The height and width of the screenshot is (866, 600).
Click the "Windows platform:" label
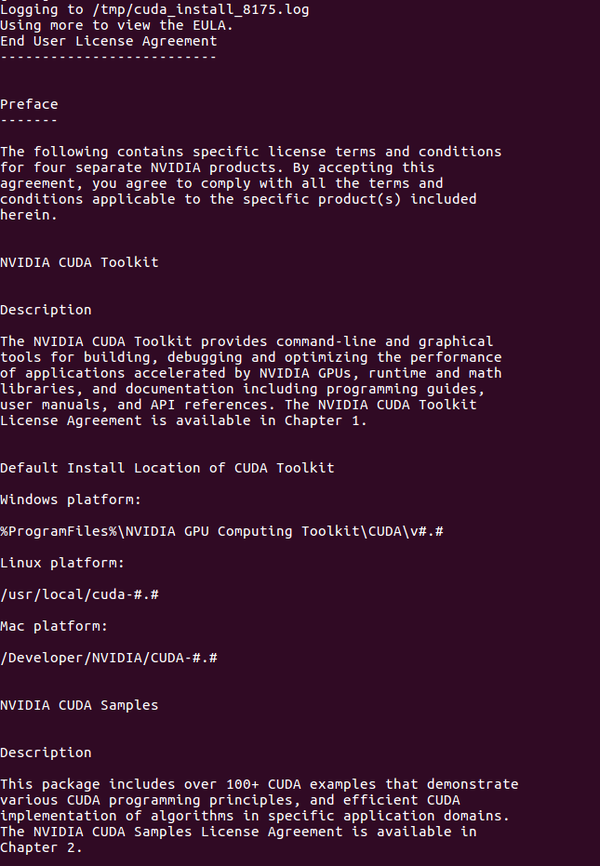pos(71,499)
